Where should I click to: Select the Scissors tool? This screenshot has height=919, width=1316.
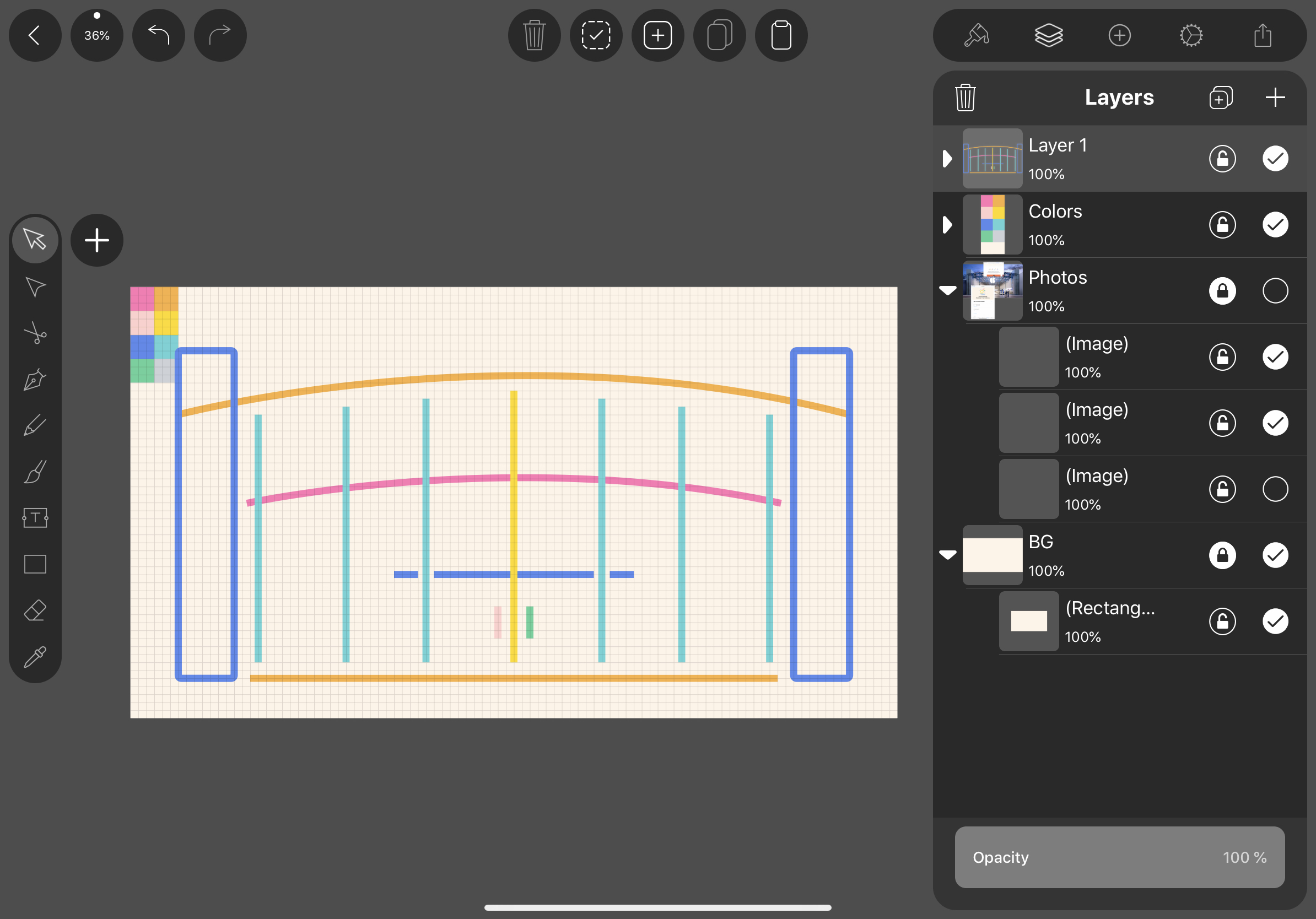tap(35, 333)
